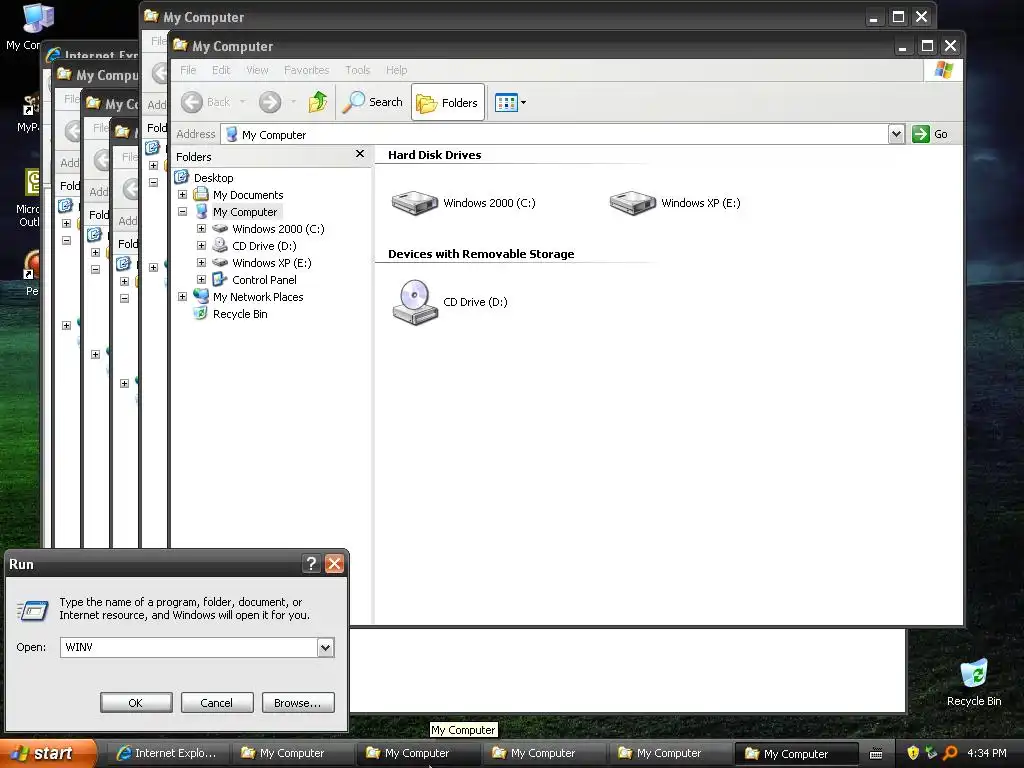This screenshot has width=1024, height=768.
Task: Open the View menu
Action: point(257,70)
